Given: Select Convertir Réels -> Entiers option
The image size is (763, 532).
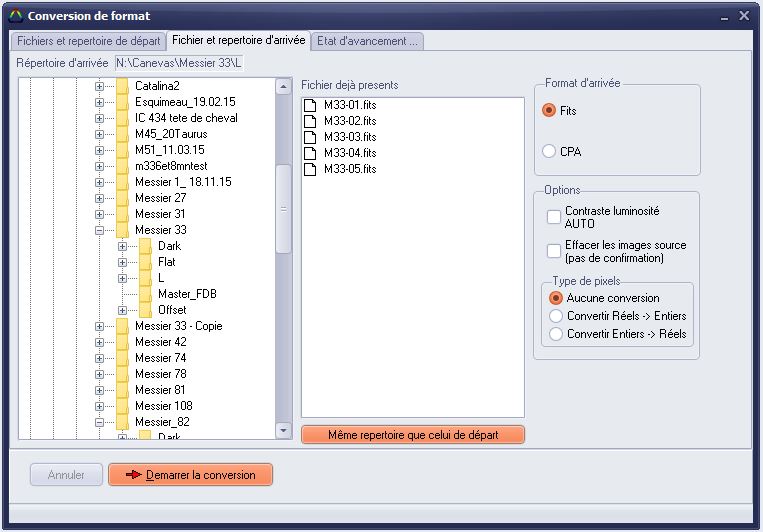Looking at the screenshot, I should pyautogui.click(x=556, y=316).
